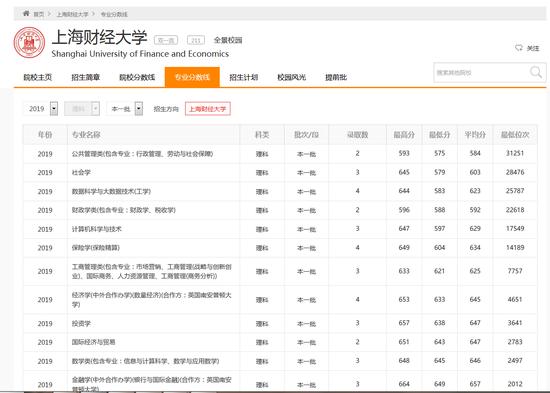Select the 公共管理类 major row name
550x393 pixels.
[x=142, y=154]
